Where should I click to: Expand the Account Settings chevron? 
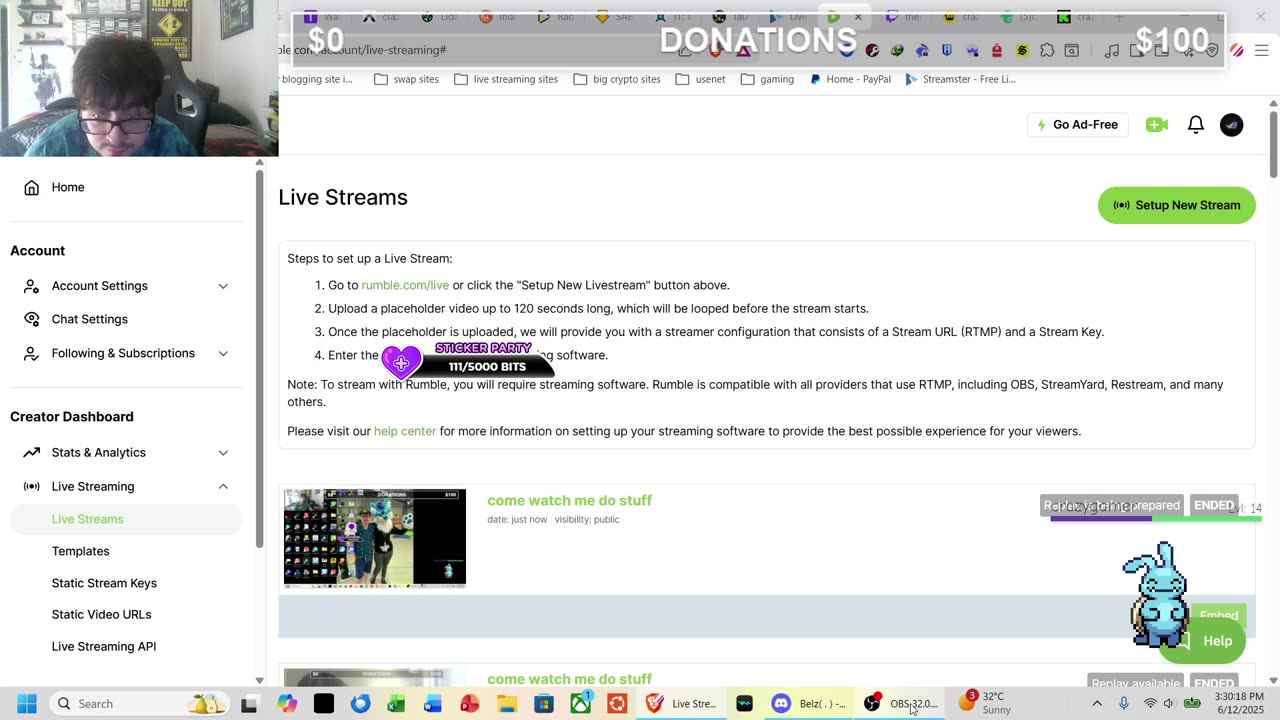[x=223, y=286]
